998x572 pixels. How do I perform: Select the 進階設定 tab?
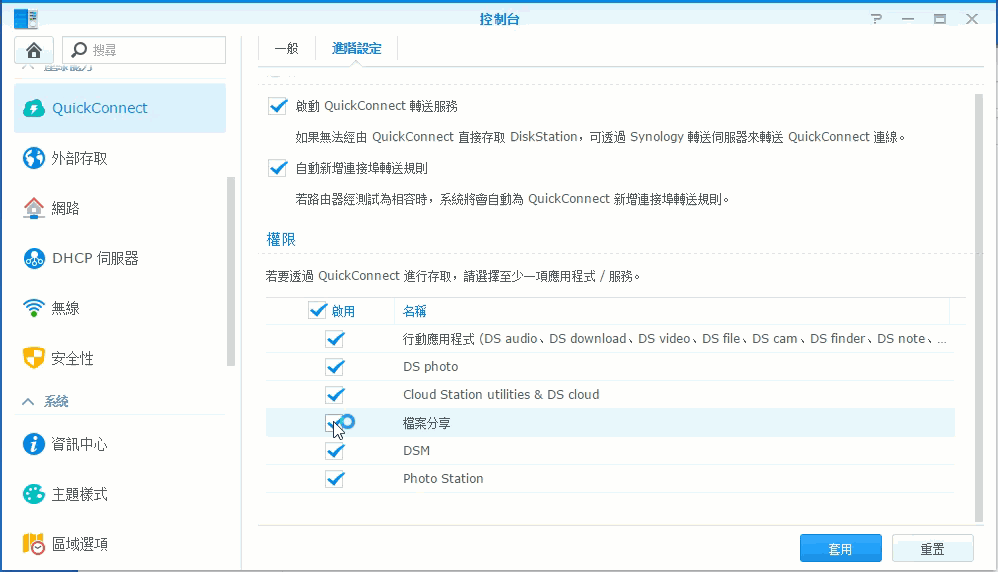coord(357,48)
